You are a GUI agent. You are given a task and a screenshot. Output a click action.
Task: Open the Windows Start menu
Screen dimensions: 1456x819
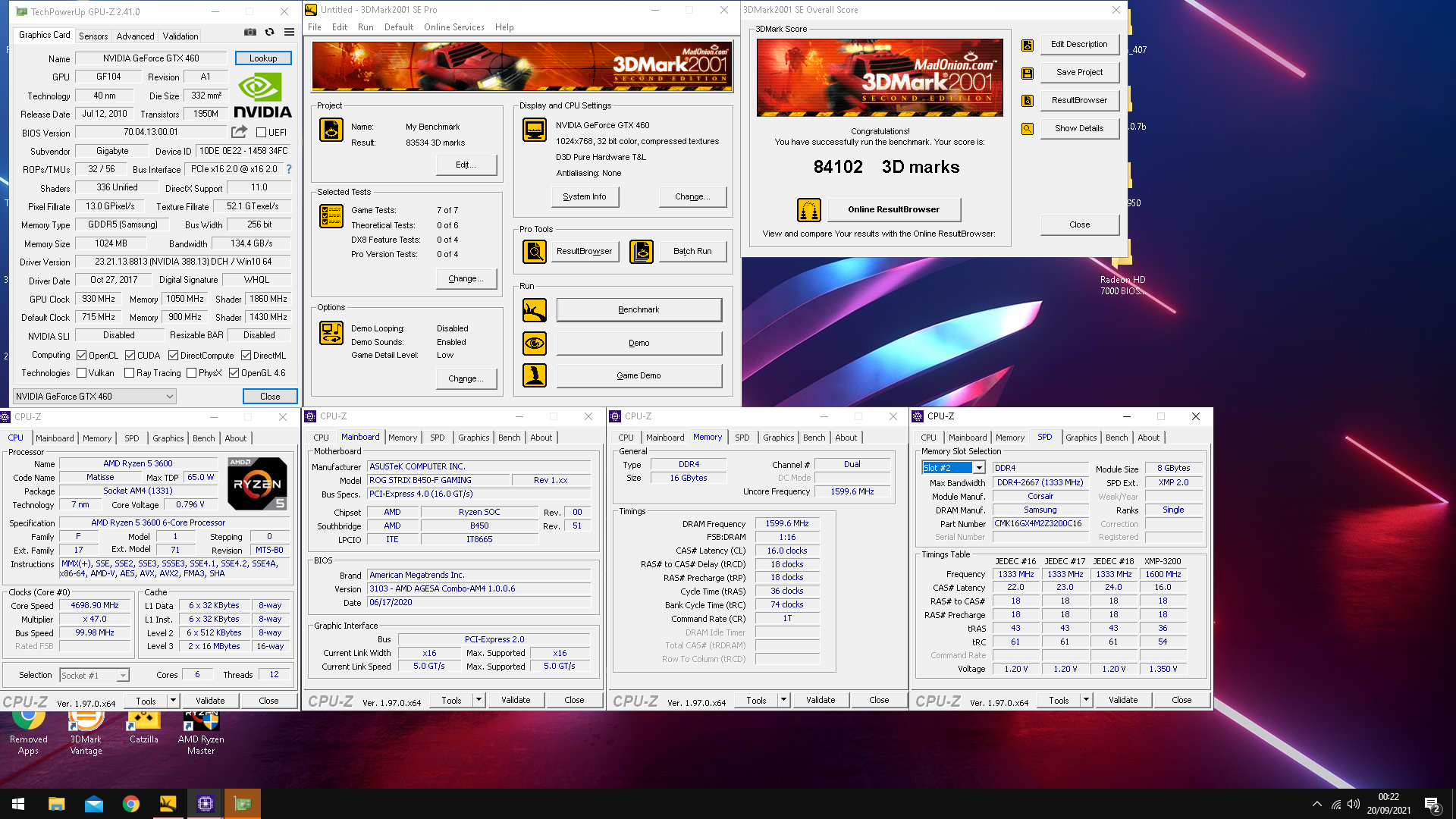[18, 804]
